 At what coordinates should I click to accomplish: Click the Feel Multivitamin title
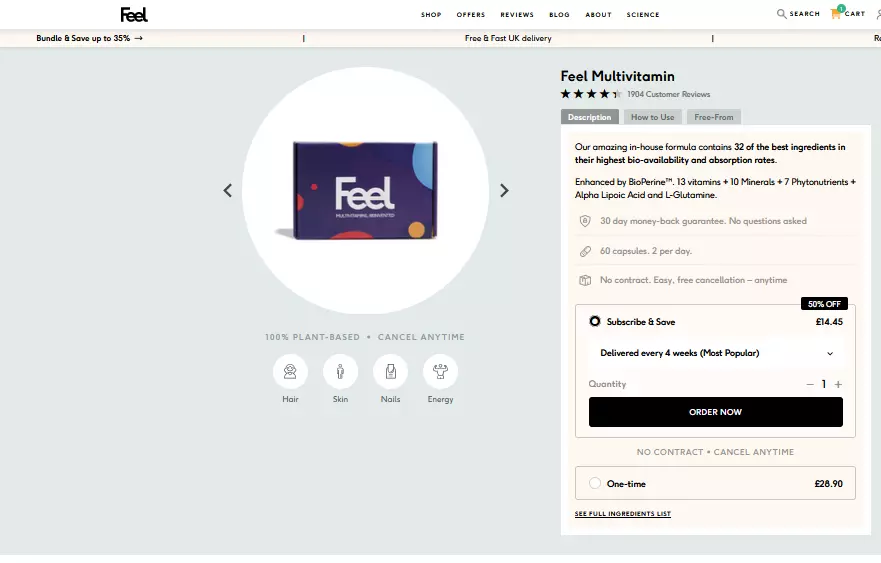point(617,76)
